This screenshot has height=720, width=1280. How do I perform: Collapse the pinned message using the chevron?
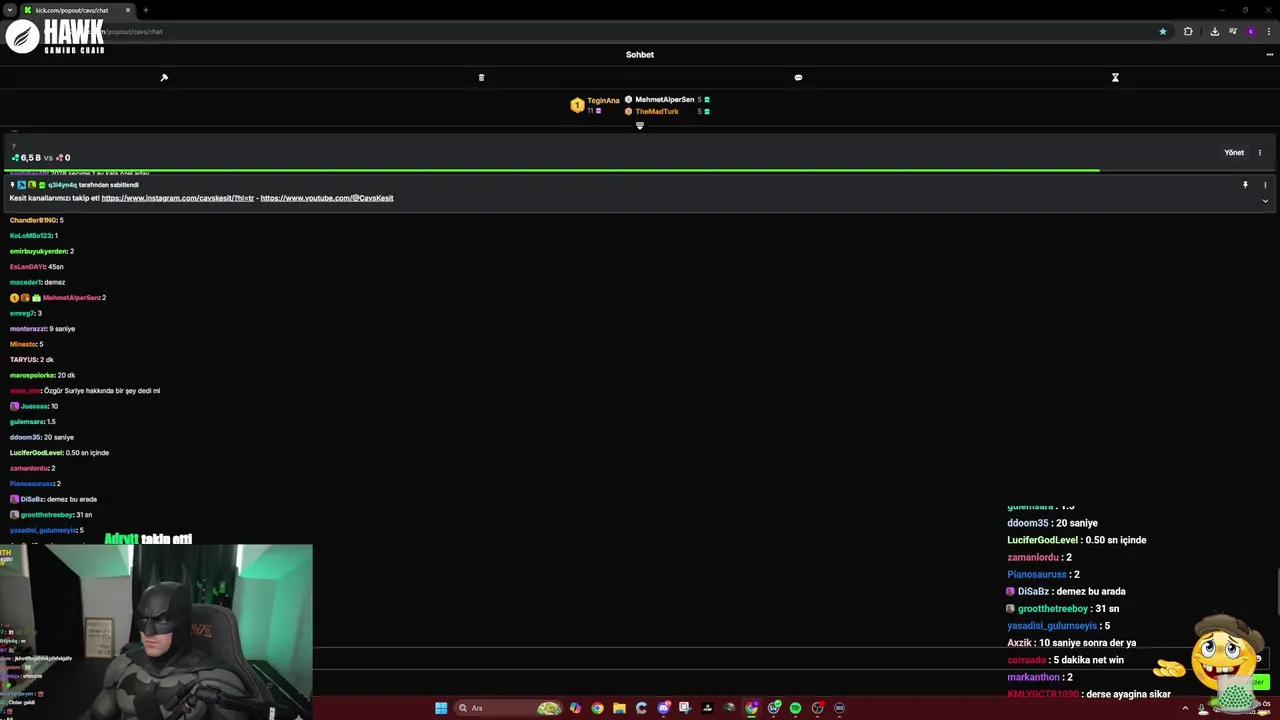pyautogui.click(x=1265, y=201)
